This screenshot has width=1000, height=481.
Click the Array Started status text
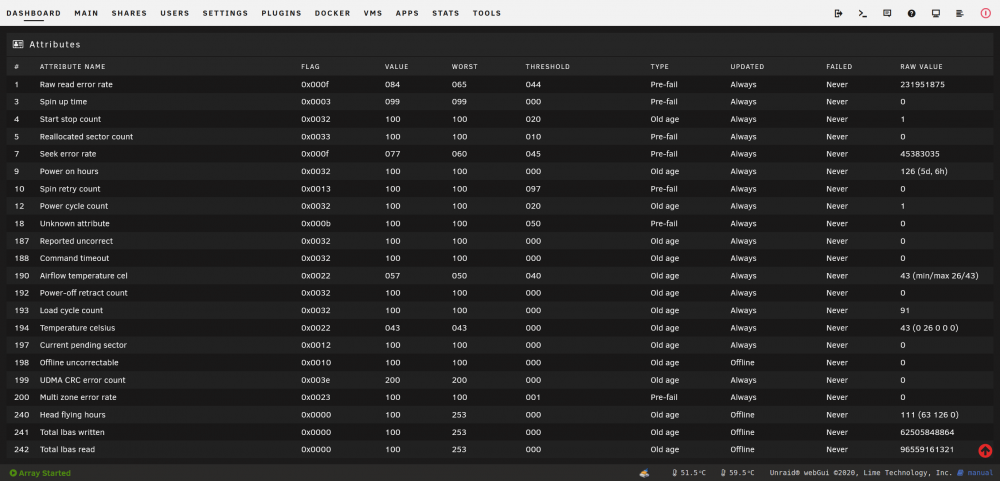(45, 473)
